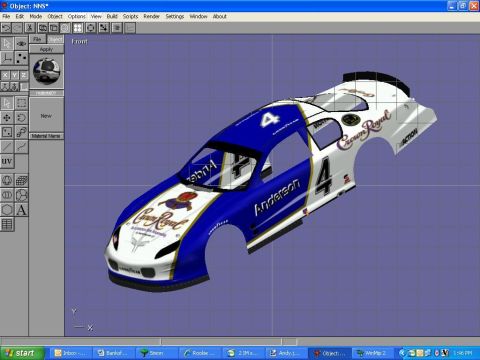The image size is (480, 360).
Task: Click the Redo toolbar icon
Action: pyautogui.click(x=17, y=28)
